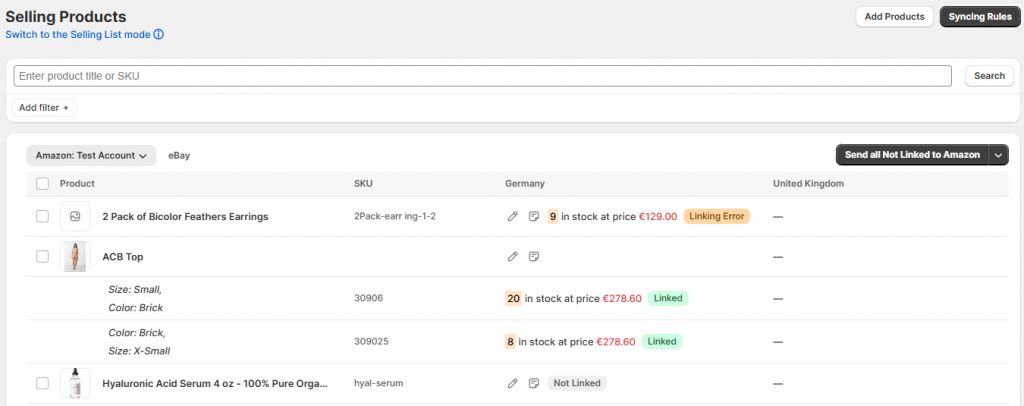Open note icon for Hyaluronic Acid Serum

tap(534, 383)
